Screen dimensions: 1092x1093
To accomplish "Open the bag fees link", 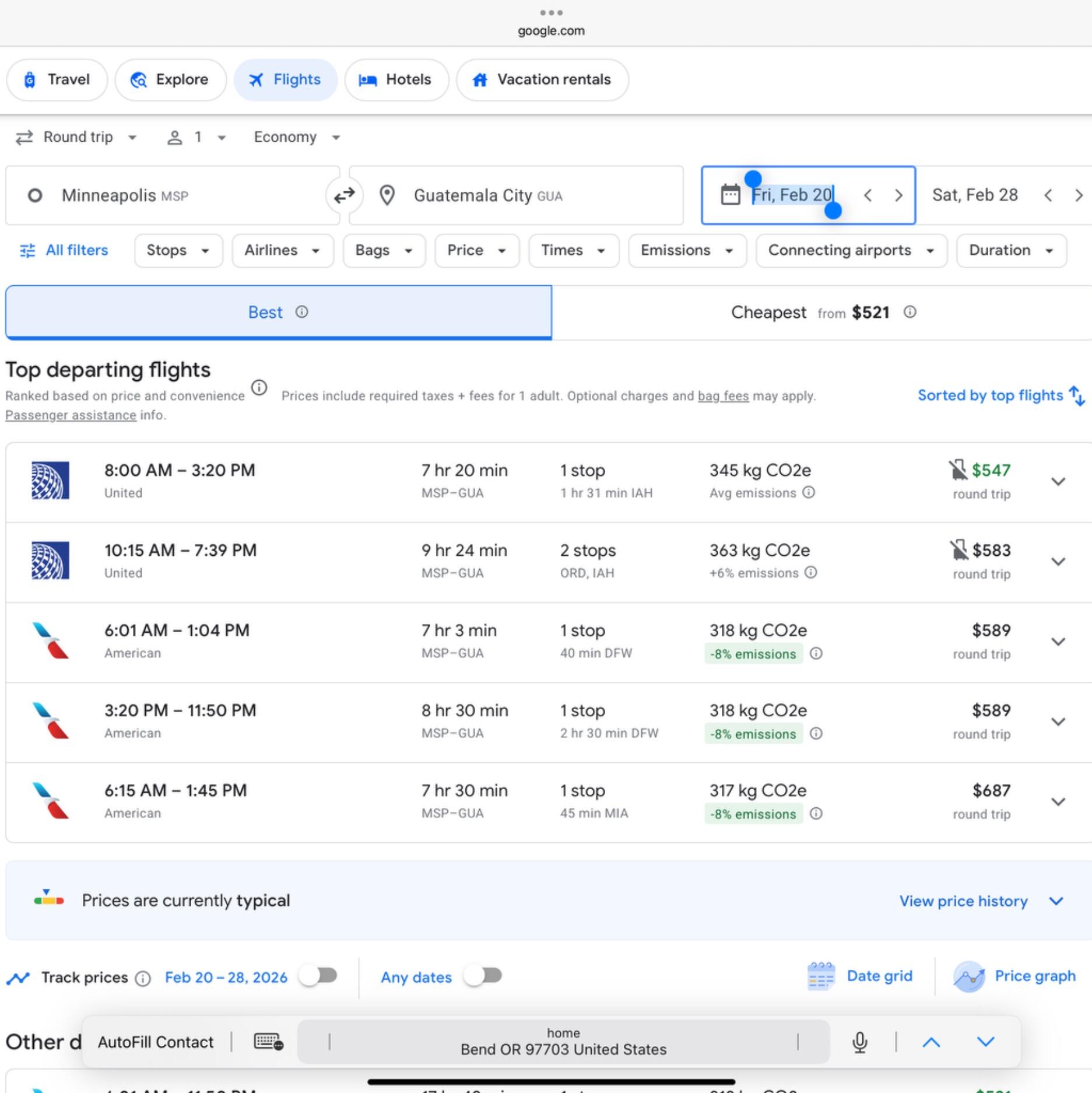I will click(723, 396).
